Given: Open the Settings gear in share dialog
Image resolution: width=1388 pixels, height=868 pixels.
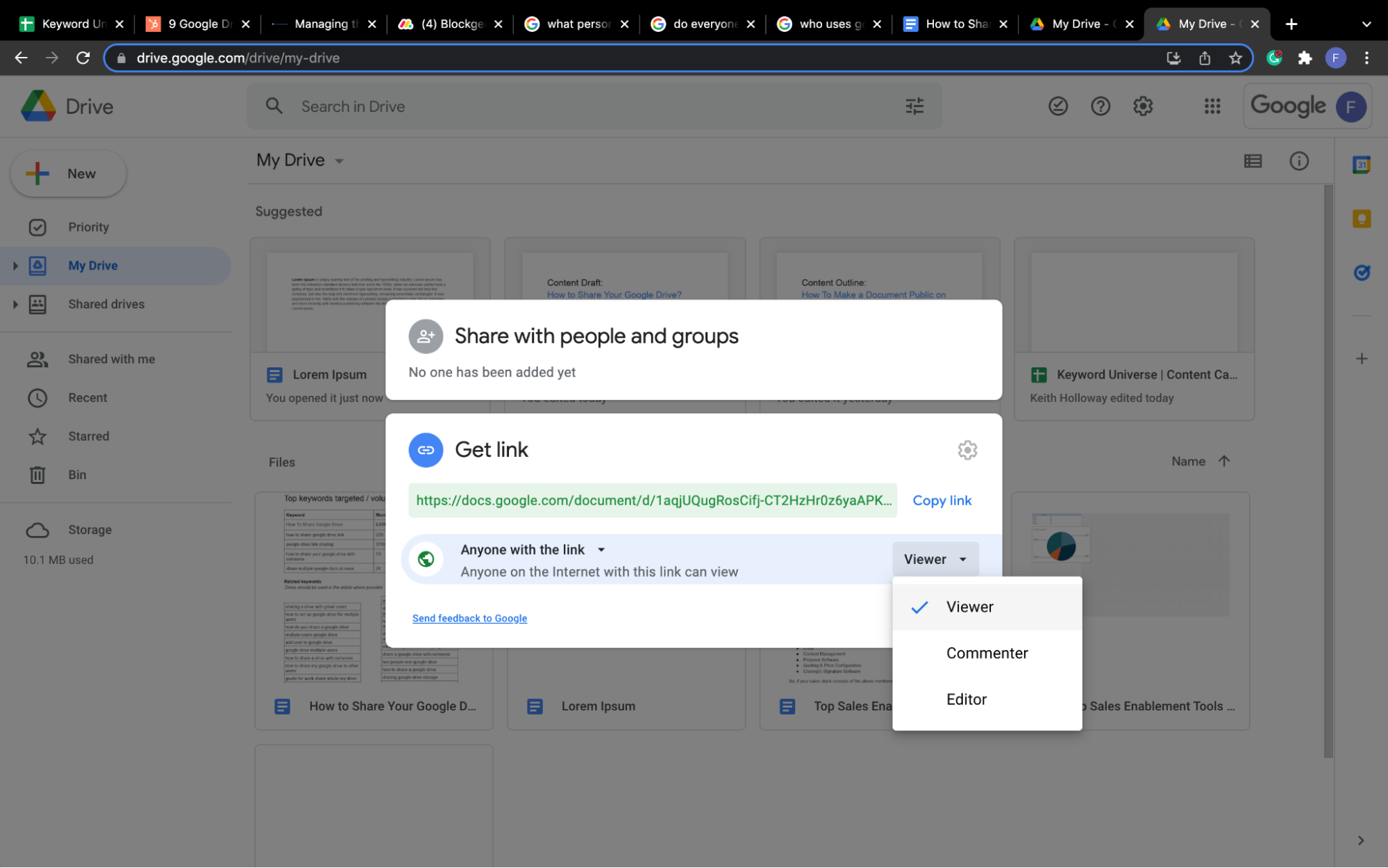Looking at the screenshot, I should pyautogui.click(x=967, y=450).
